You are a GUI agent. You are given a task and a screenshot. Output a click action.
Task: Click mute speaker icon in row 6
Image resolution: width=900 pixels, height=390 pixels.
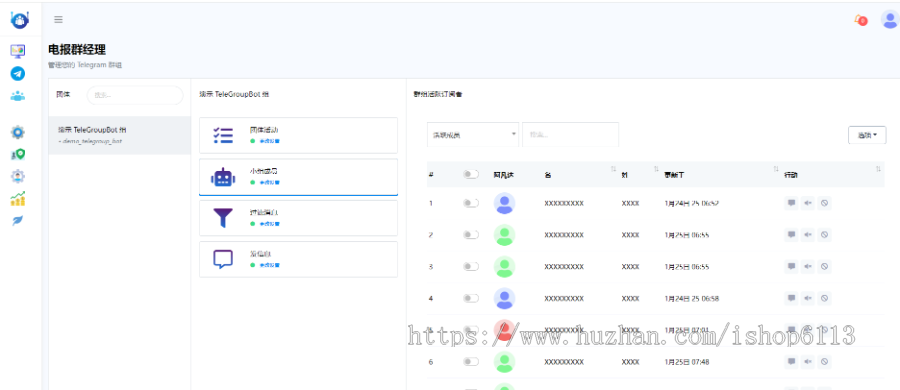(808, 361)
